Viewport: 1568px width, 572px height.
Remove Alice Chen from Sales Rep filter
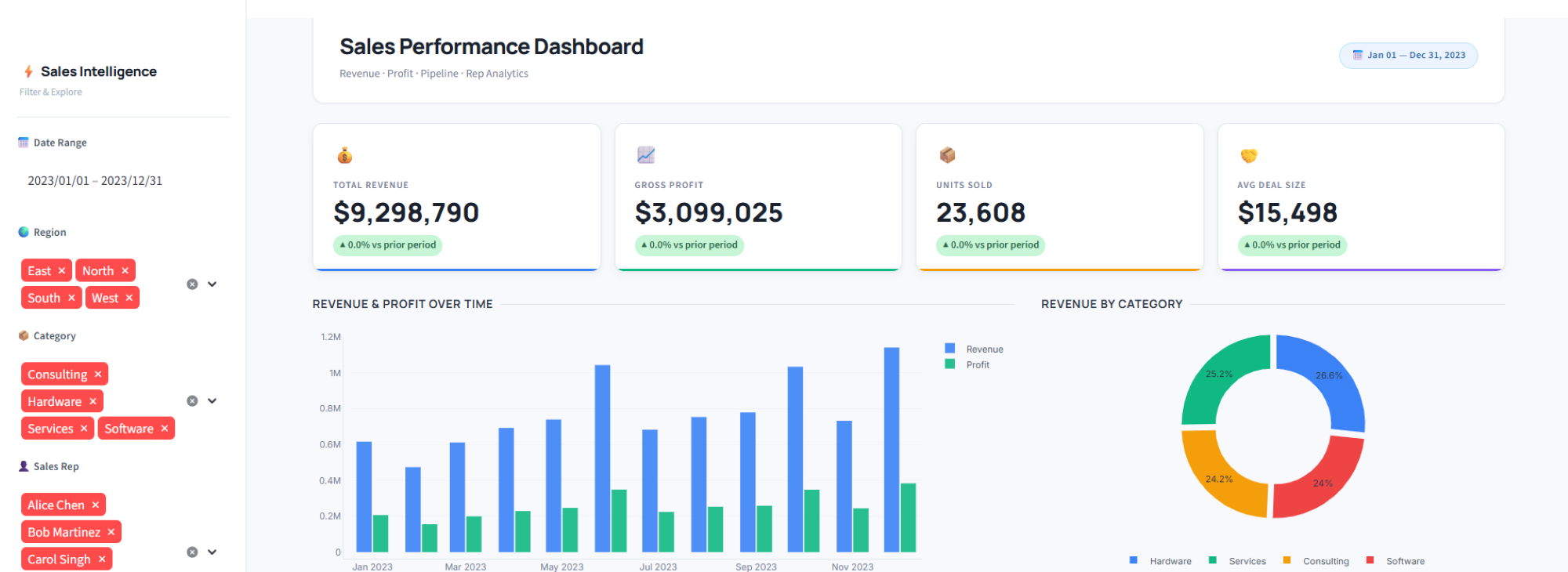(96, 505)
